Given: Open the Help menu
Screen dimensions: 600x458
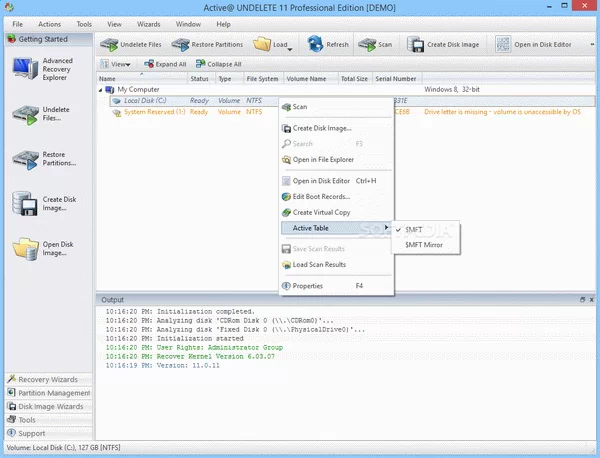Looking at the screenshot, I should (x=223, y=24).
